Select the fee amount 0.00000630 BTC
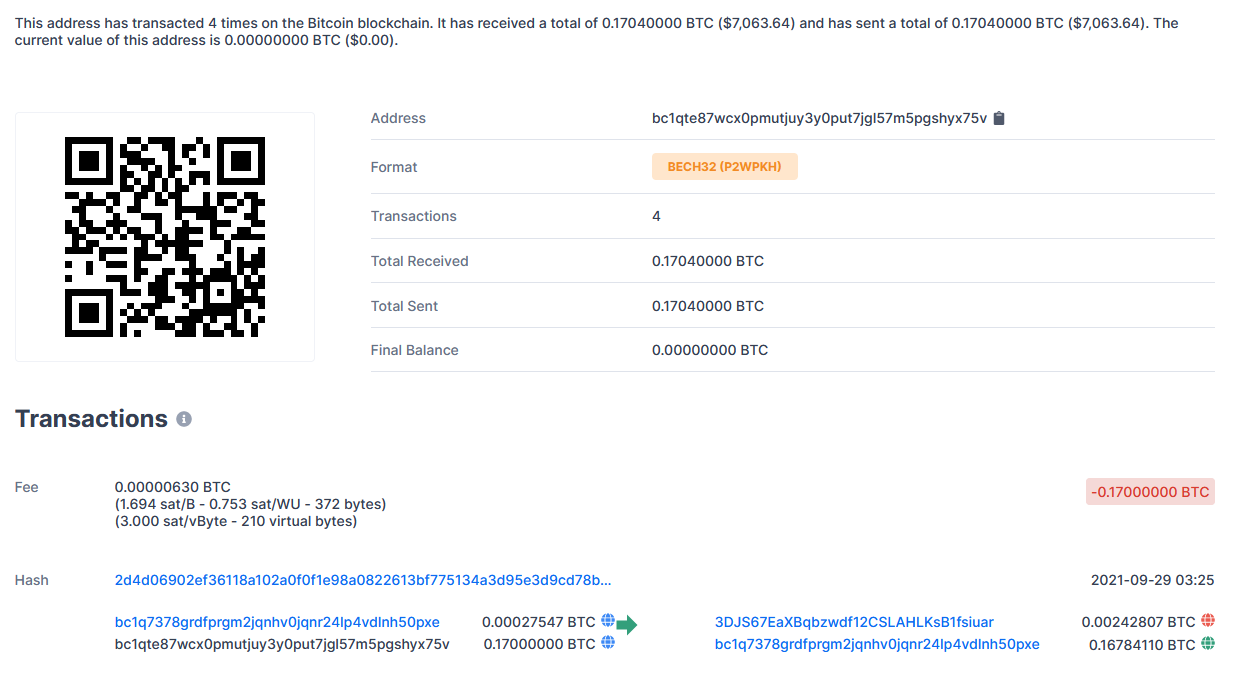This screenshot has width=1251, height=676. coord(173,487)
